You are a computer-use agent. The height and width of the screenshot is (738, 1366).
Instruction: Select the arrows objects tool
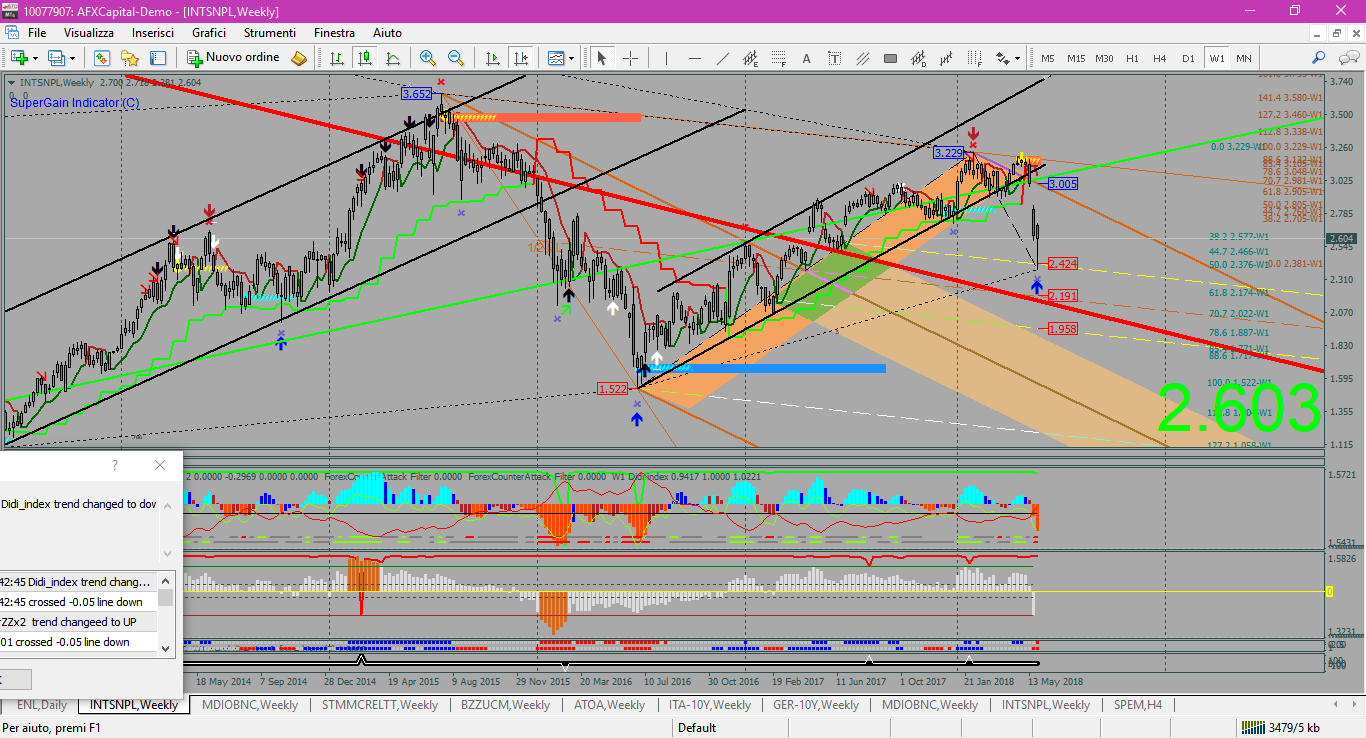[x=1002, y=58]
